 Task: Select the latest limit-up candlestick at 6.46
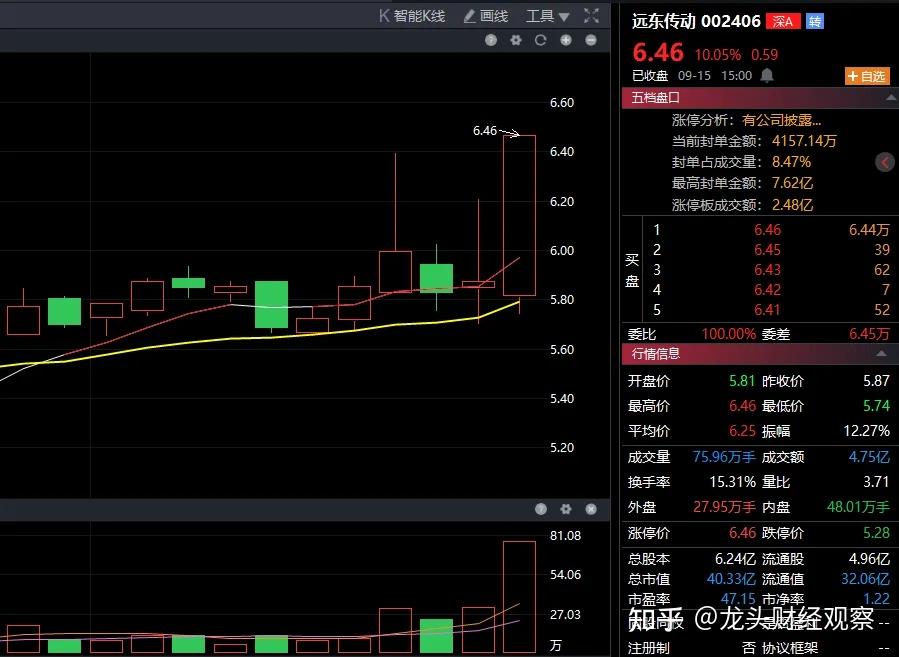(519, 216)
